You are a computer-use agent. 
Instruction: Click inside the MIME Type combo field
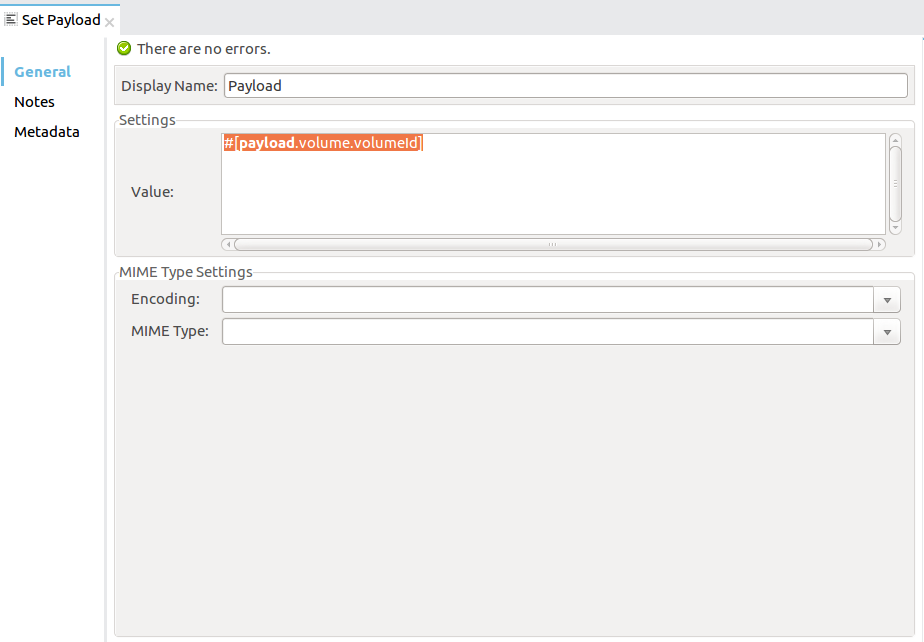pyautogui.click(x=547, y=332)
